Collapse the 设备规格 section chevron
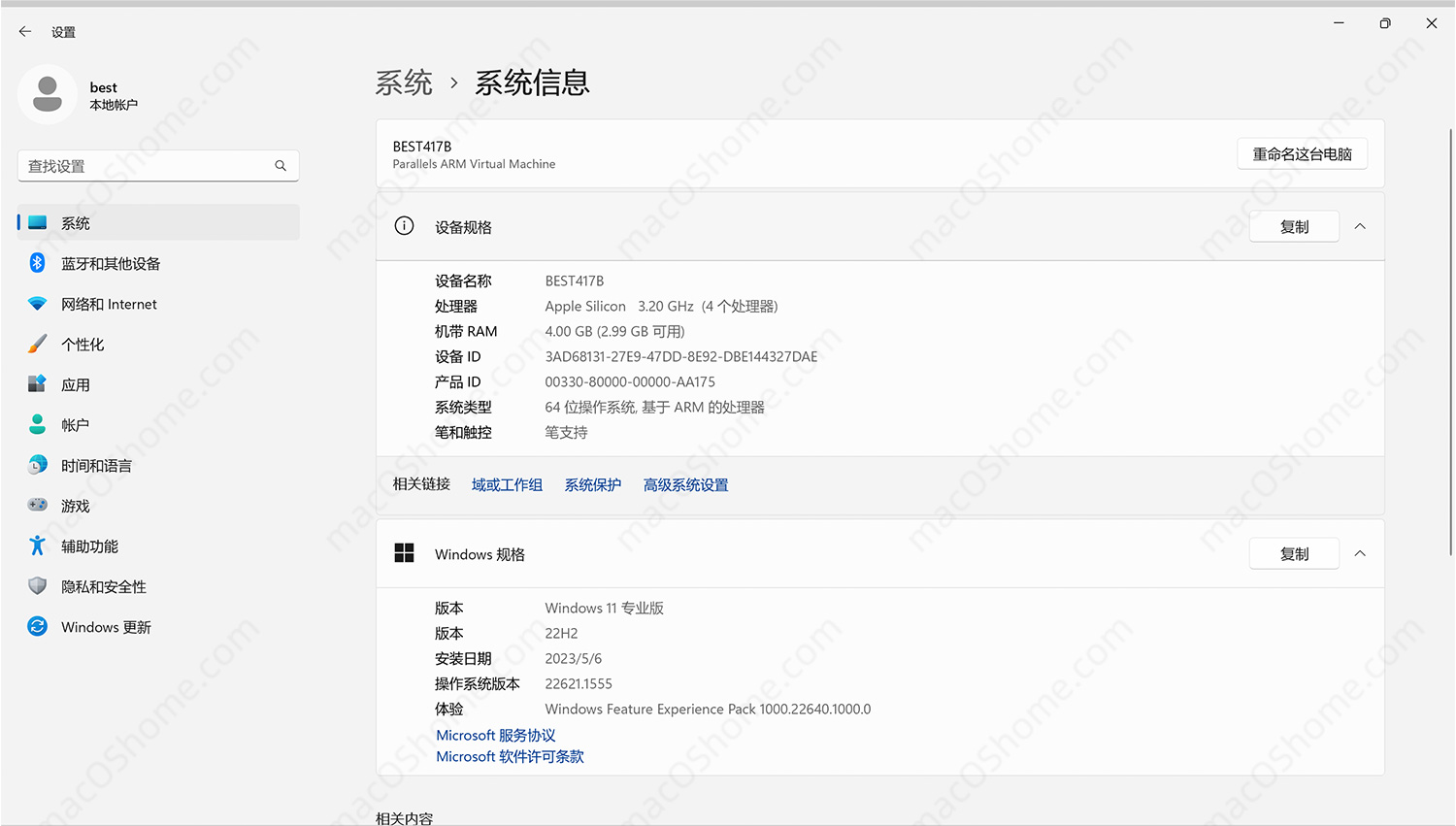1456x826 pixels. (1360, 226)
